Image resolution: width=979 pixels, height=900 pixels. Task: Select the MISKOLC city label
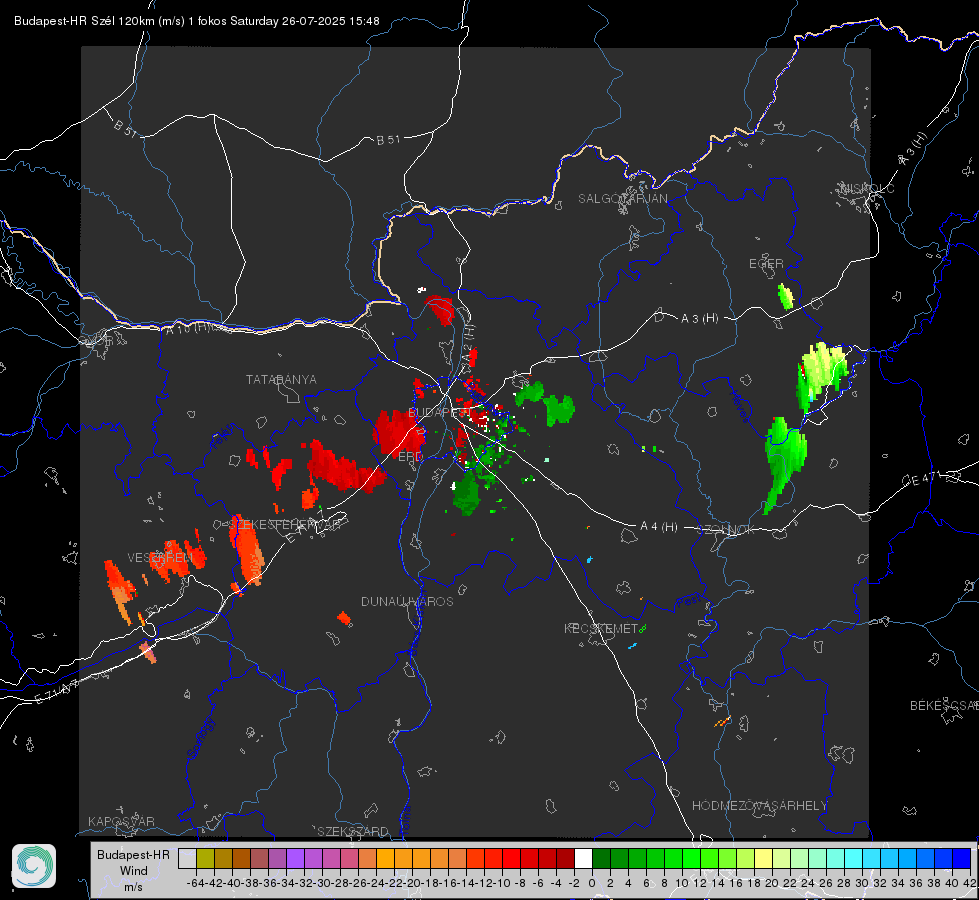pos(867,188)
